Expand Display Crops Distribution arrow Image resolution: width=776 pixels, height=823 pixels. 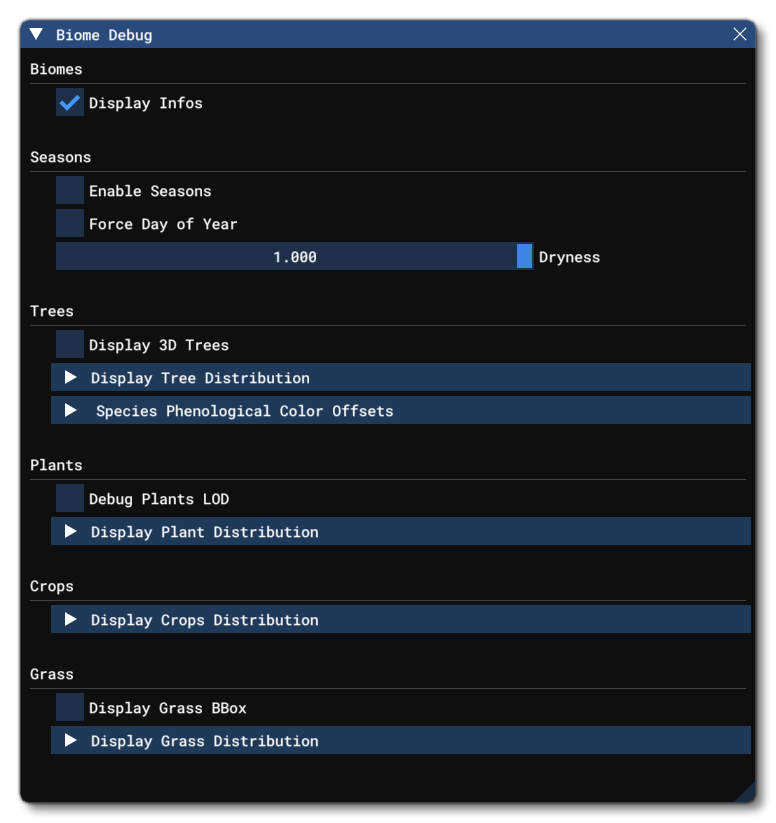[x=71, y=620]
